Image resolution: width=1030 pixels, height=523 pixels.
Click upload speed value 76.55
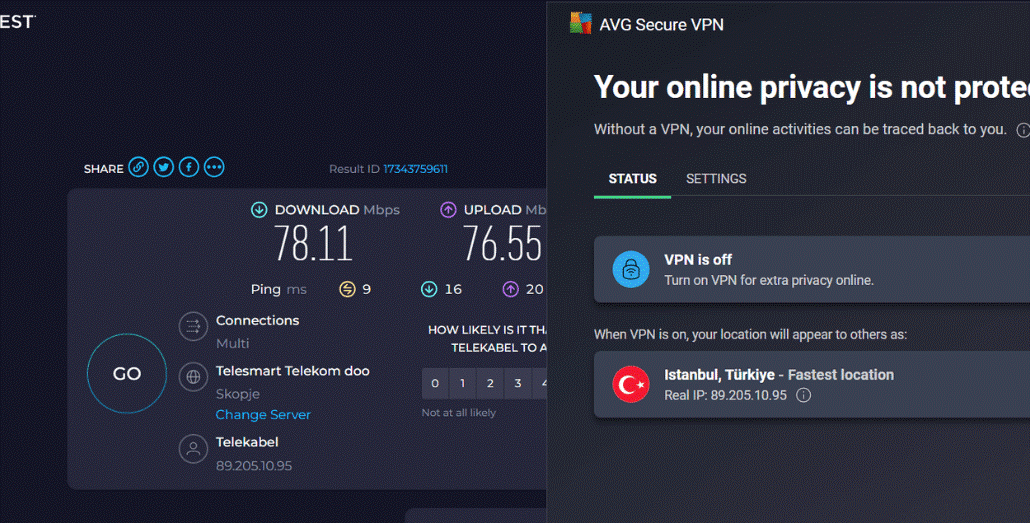[503, 243]
